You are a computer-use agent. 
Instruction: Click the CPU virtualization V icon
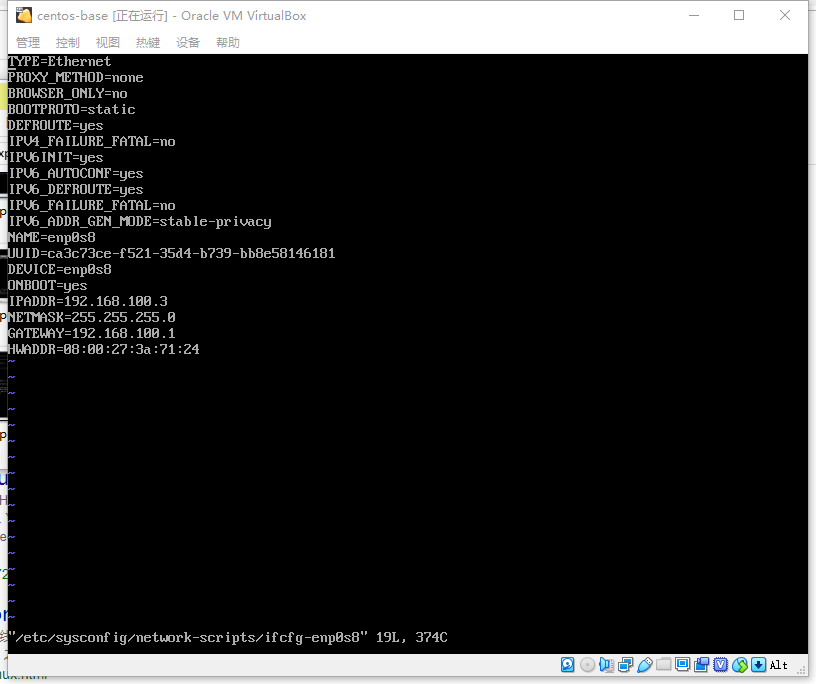[x=721, y=665]
